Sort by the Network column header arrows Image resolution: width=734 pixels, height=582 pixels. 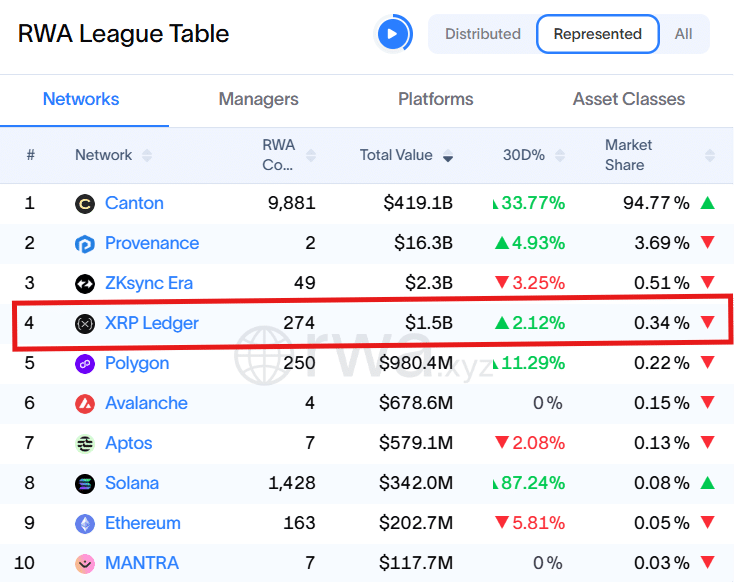click(147, 156)
